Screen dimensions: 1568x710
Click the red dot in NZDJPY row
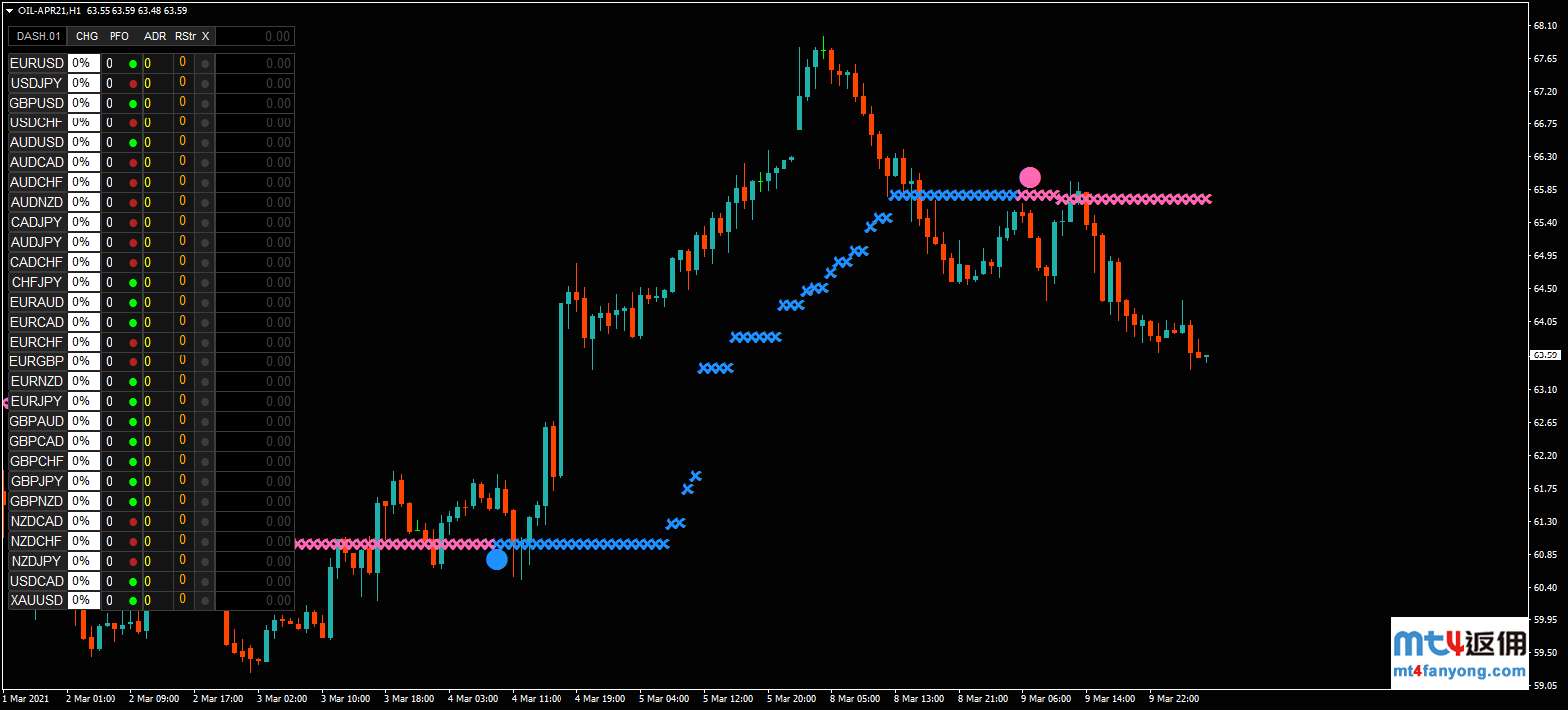133,562
